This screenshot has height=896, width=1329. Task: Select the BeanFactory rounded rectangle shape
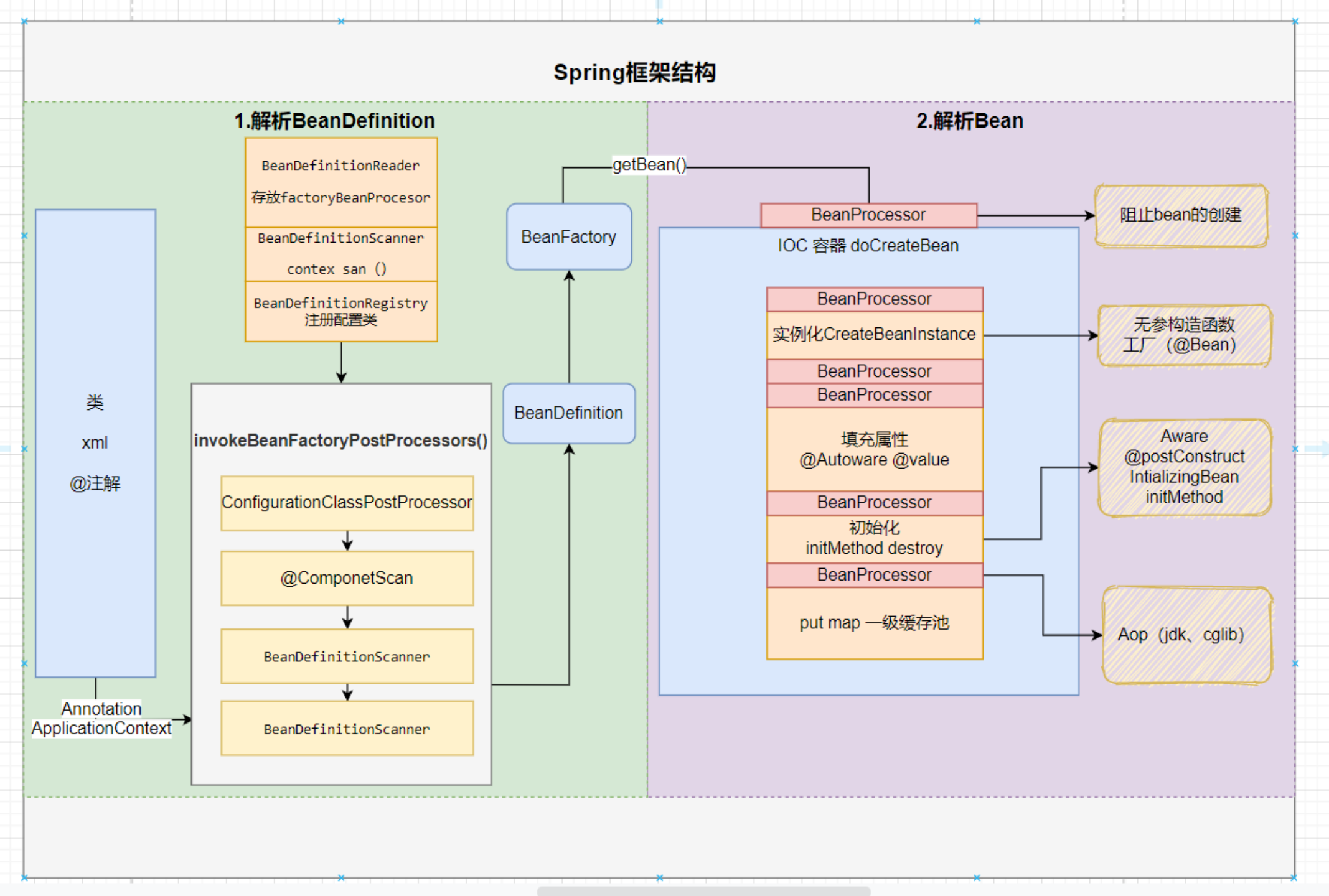pos(568,237)
